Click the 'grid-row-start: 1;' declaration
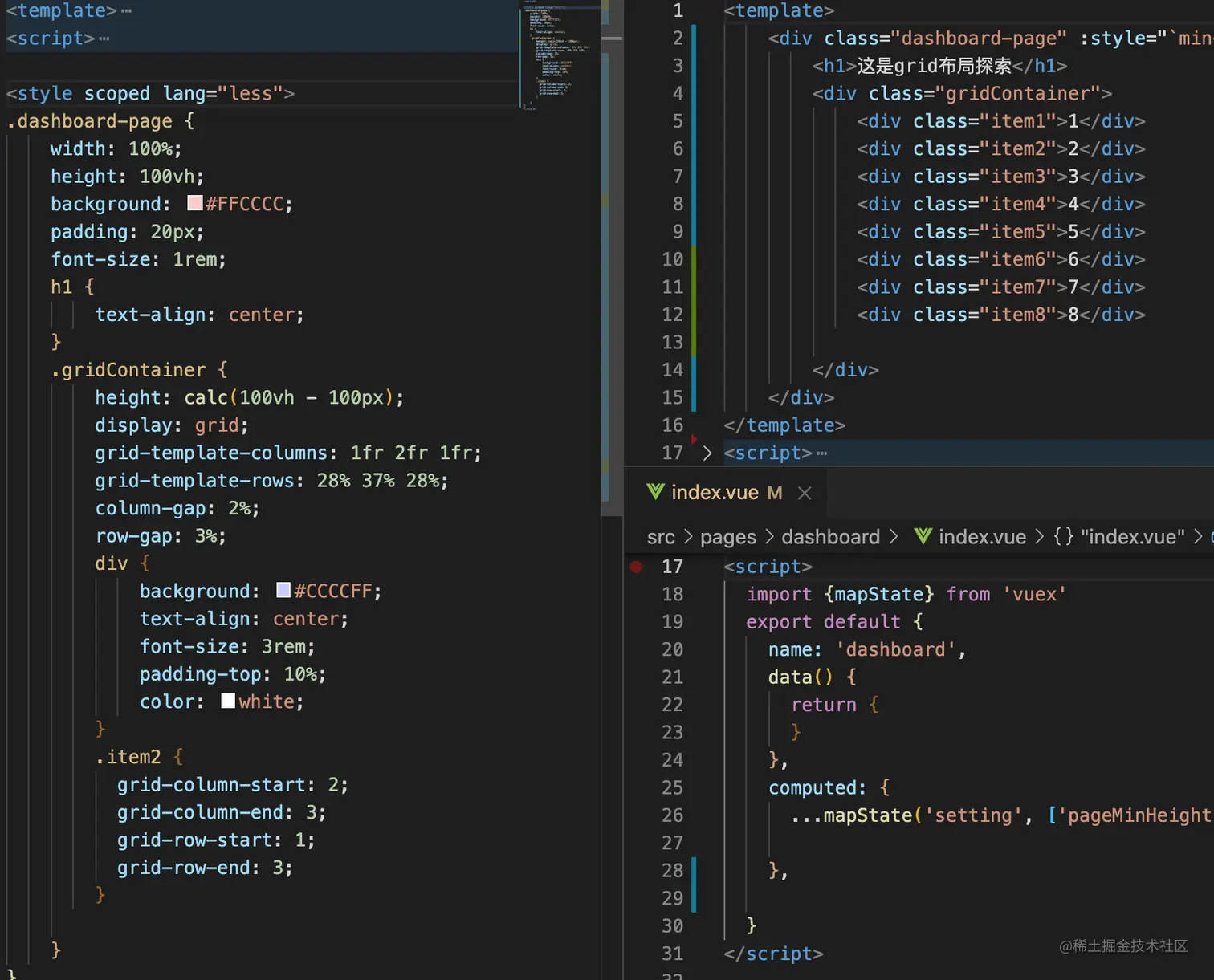This screenshot has width=1214, height=980. click(x=216, y=840)
